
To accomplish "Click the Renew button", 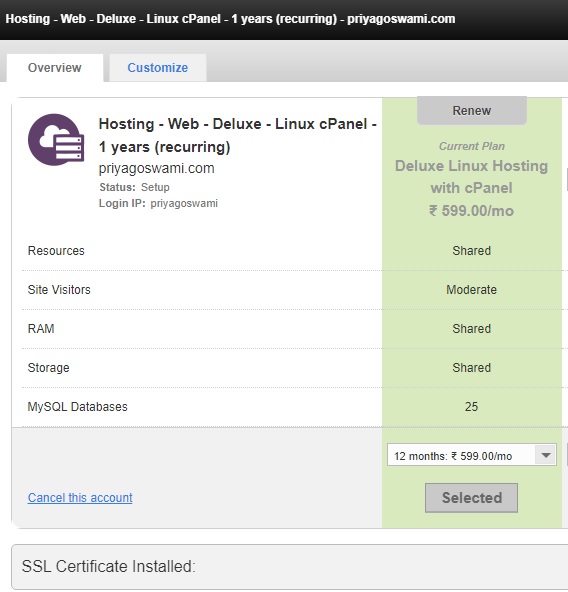I will pos(472,111).
